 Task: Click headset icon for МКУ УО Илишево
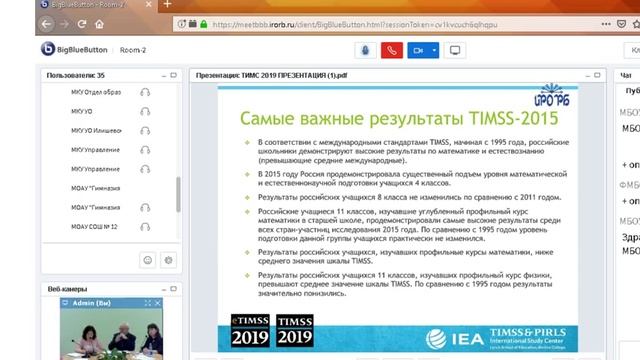coord(145,131)
